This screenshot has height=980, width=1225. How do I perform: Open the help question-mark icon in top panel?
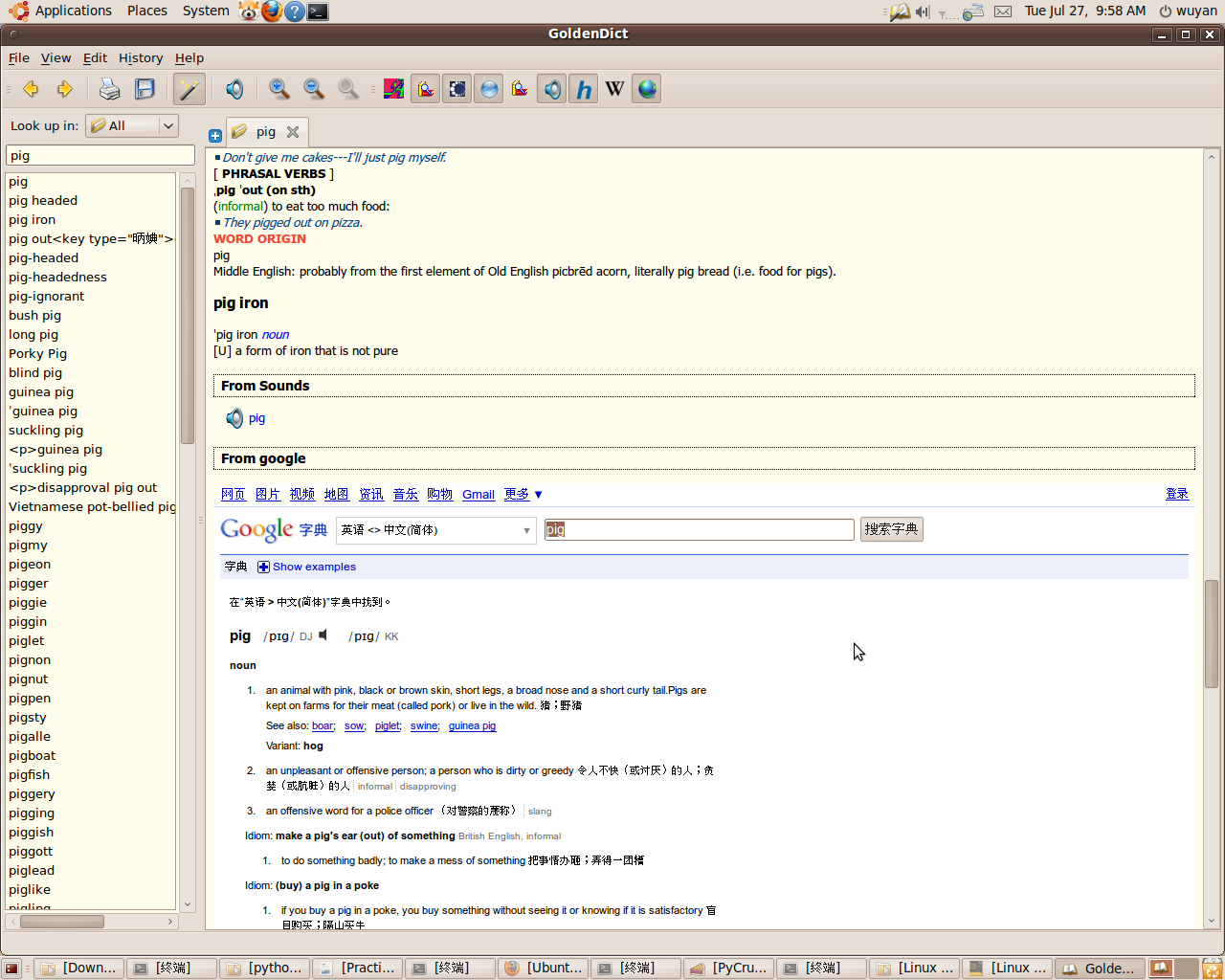click(x=295, y=11)
